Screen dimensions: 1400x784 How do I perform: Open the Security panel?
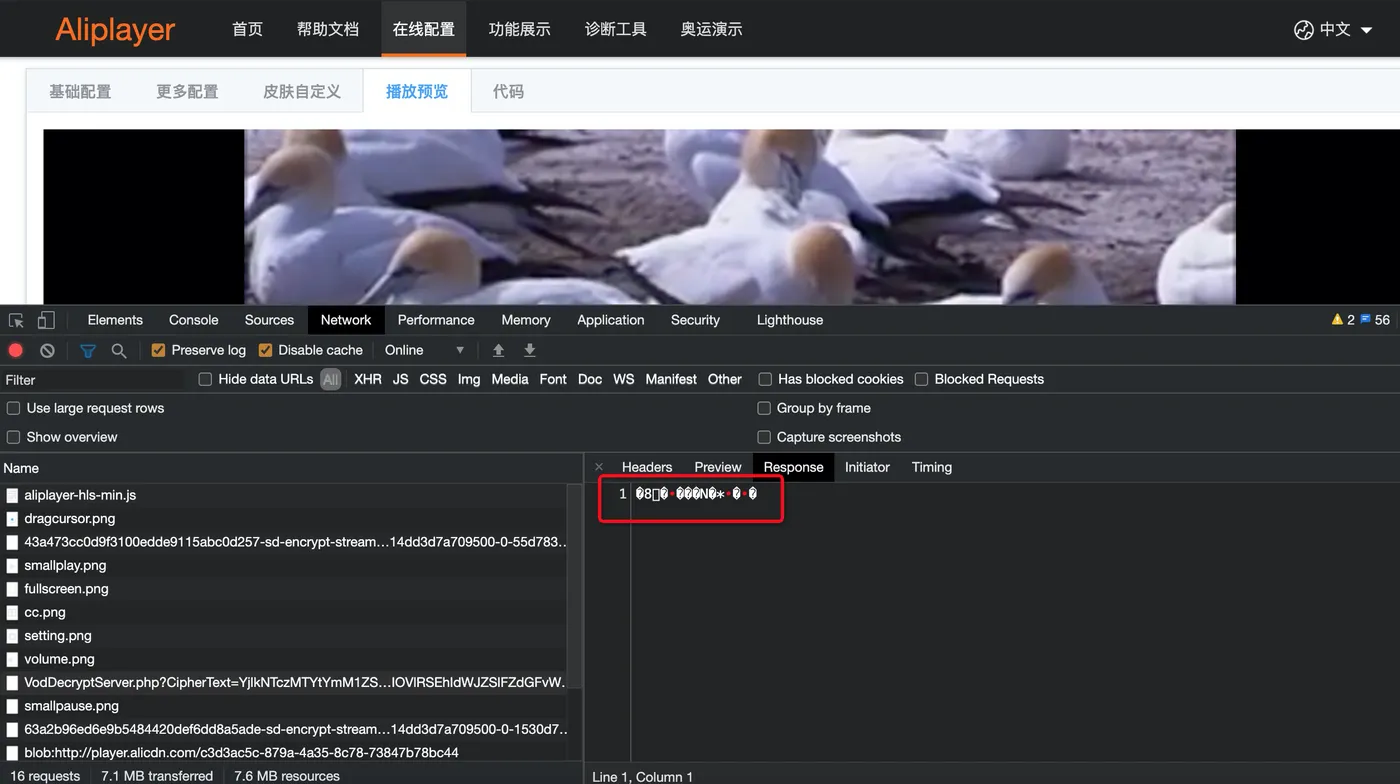coord(695,320)
